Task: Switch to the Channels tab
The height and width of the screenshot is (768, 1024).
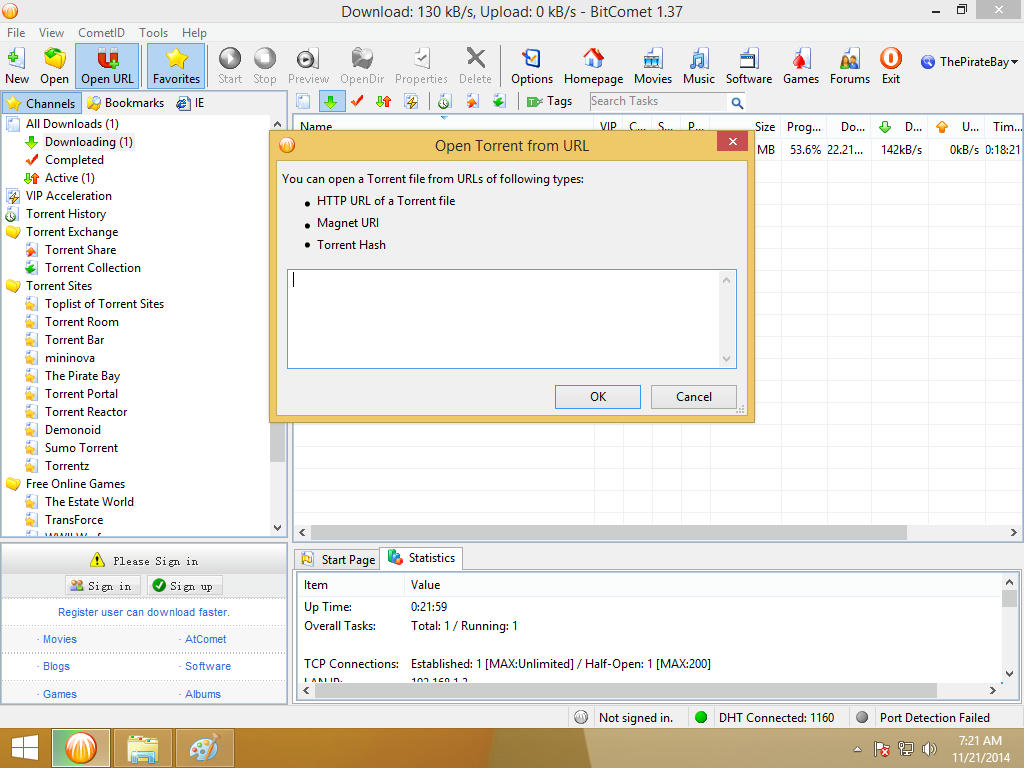Action: 42,103
